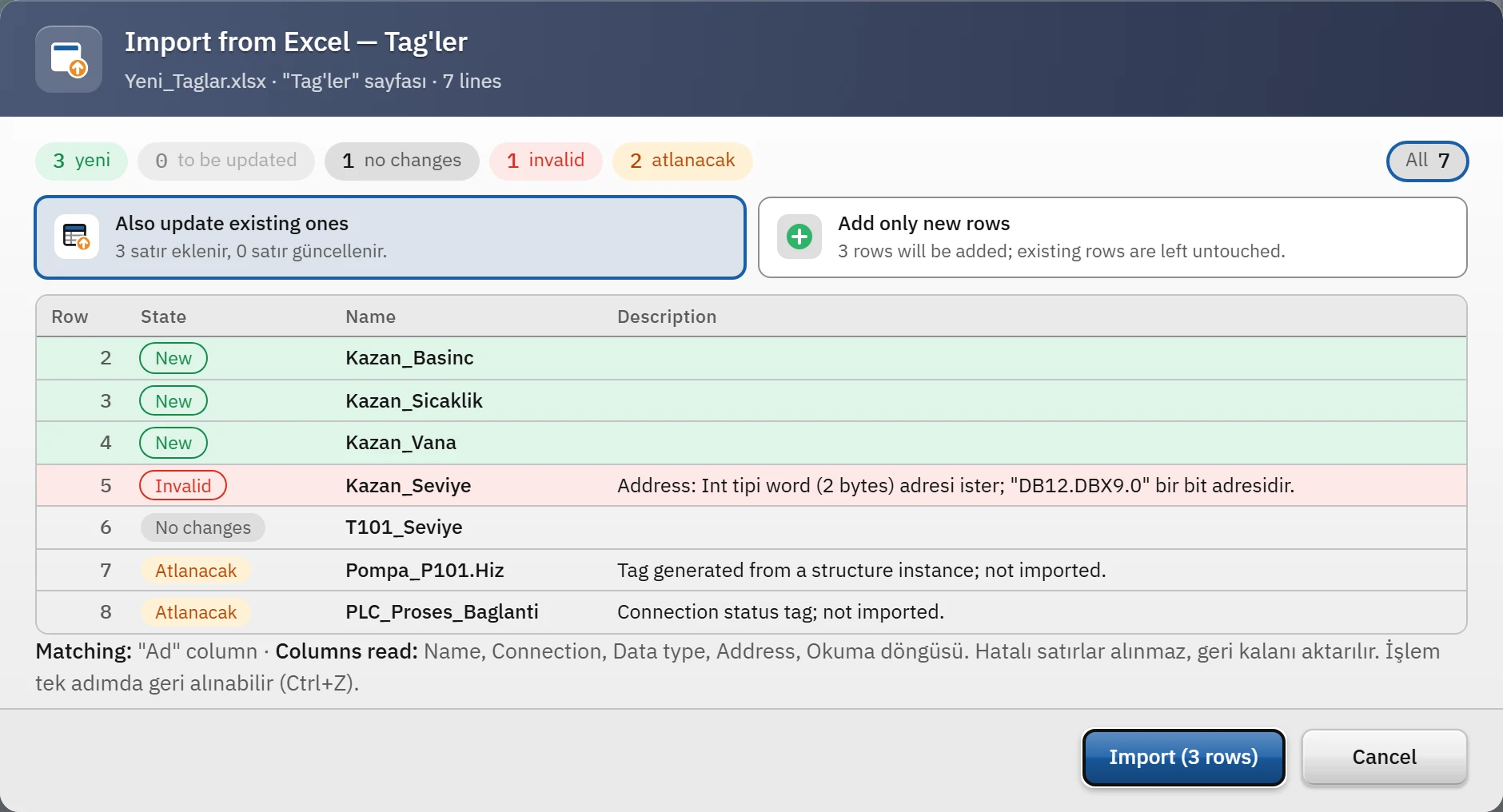
Task: Click the State column header
Action: [164, 316]
